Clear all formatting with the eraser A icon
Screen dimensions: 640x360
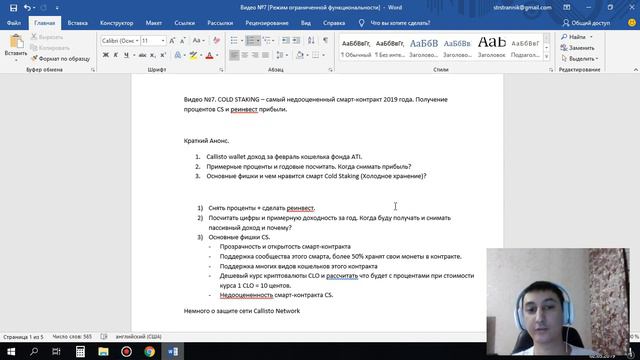click(x=216, y=40)
